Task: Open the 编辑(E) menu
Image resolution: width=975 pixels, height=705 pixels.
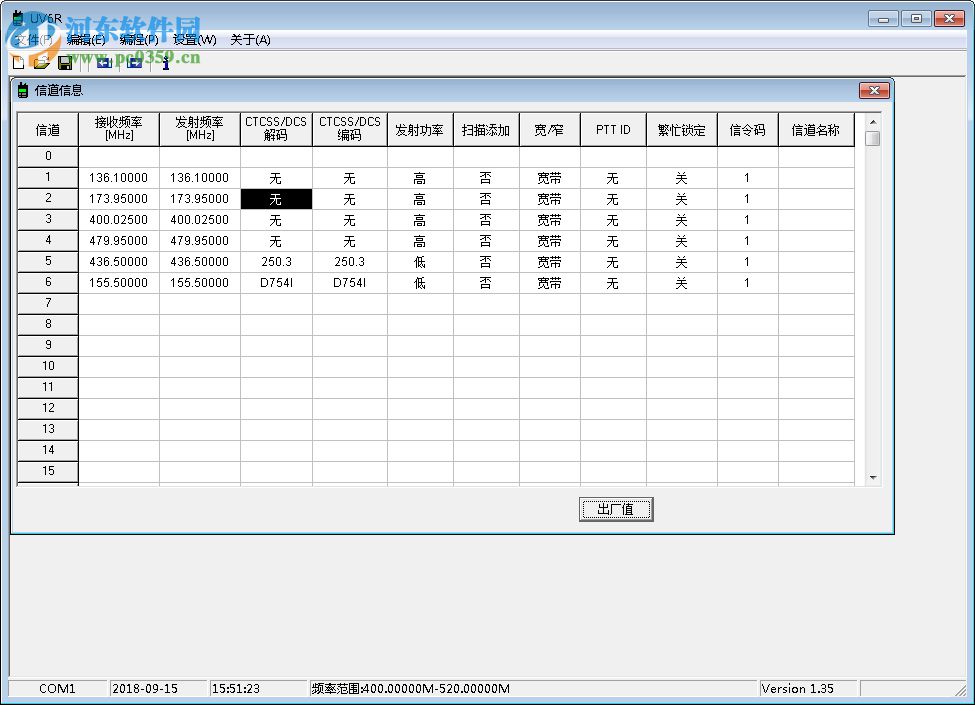Action: [x=86, y=40]
